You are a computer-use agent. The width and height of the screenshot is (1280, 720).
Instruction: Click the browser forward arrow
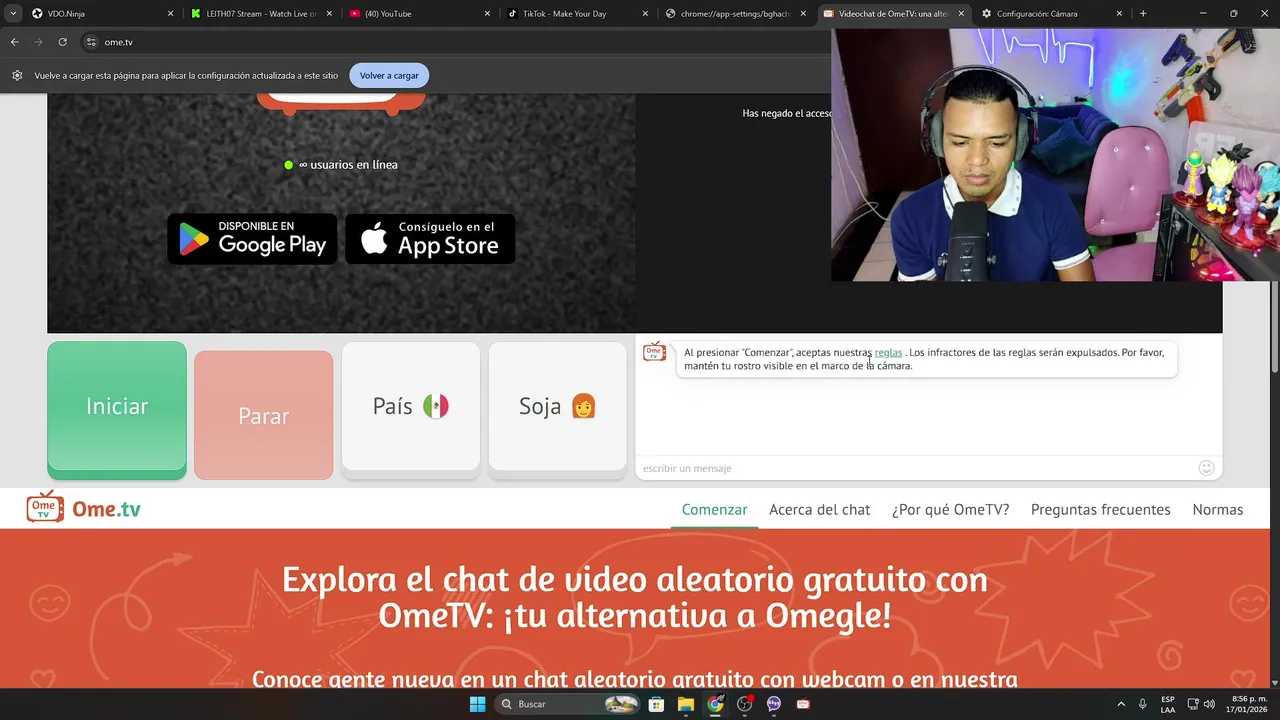(x=38, y=42)
